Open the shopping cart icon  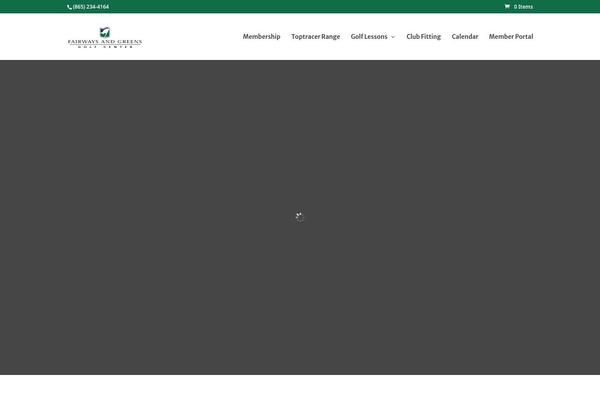coord(507,7)
